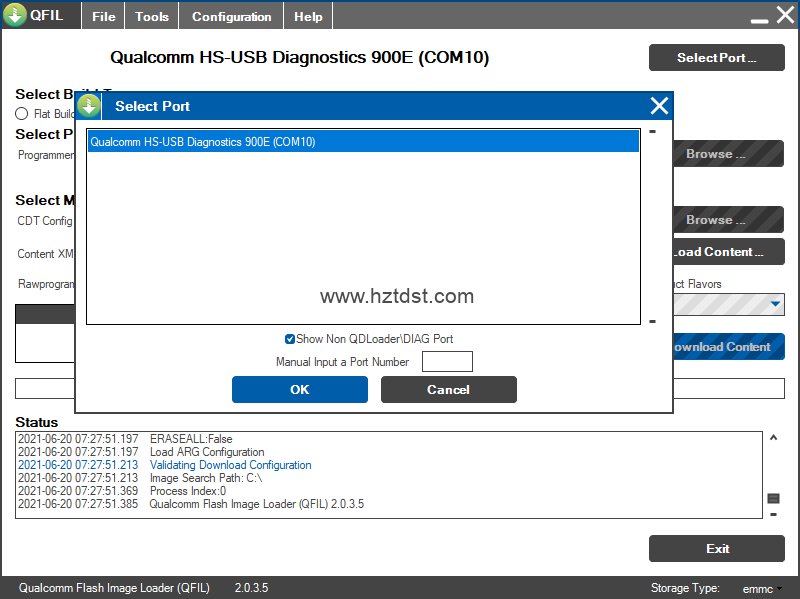Click the QFIL green download logo icon

(x=15, y=15)
